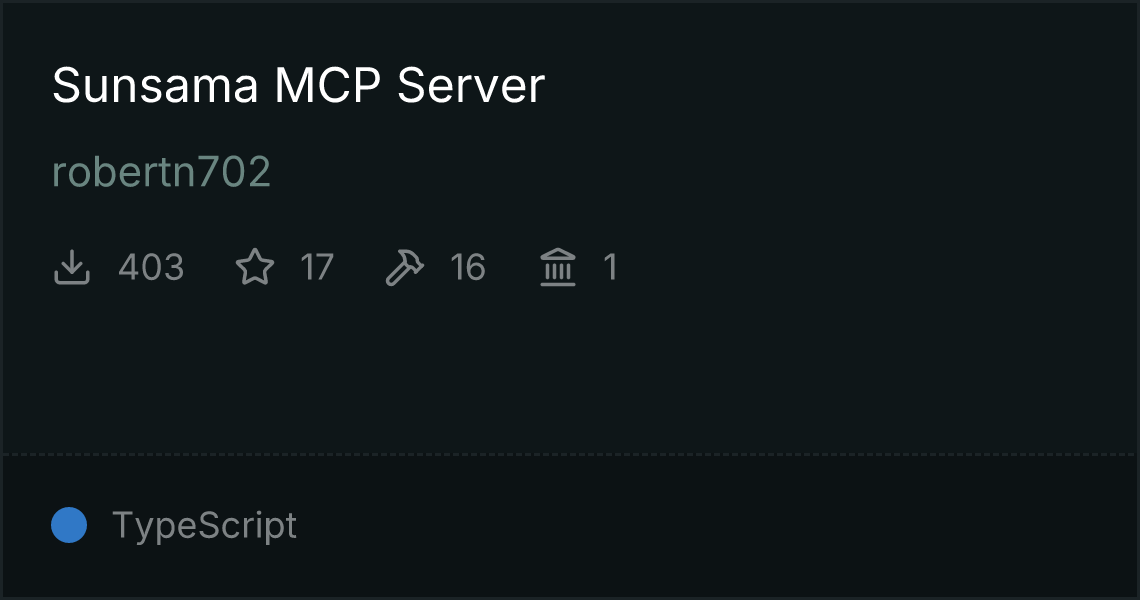Click the 17 stars count

tap(317, 267)
